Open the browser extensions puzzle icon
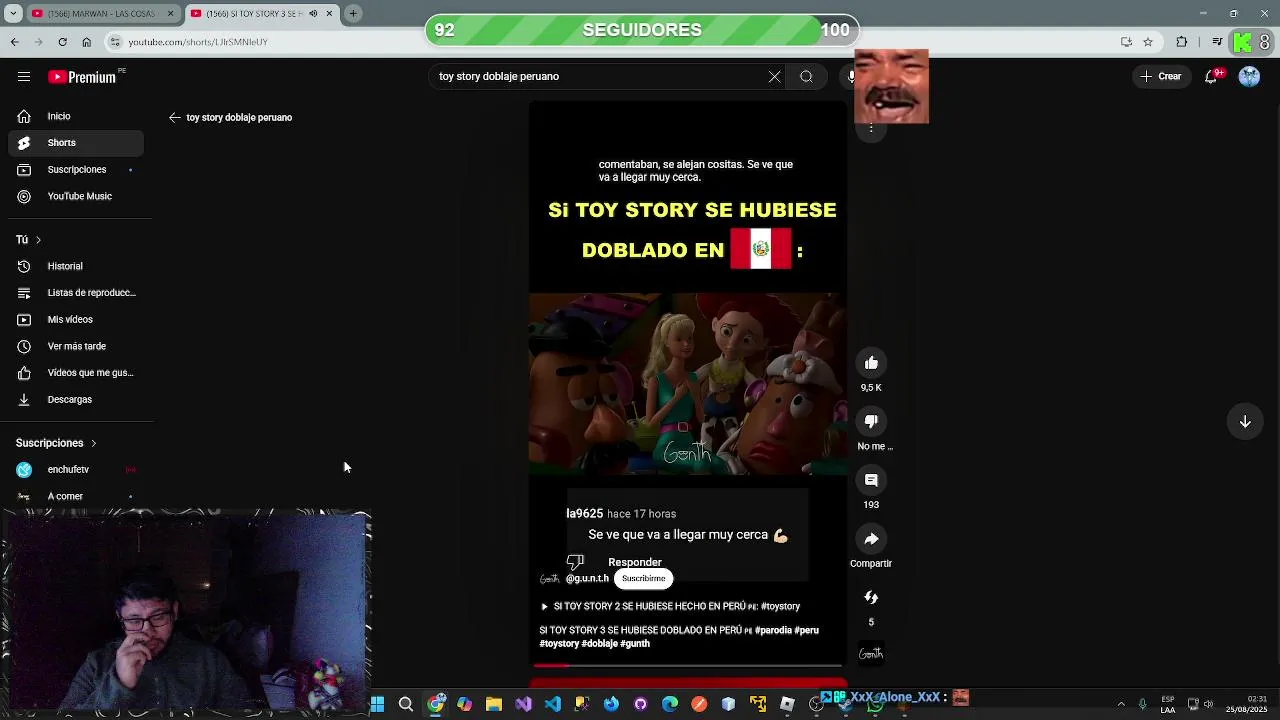Viewport: 1280px width, 720px height. (1182, 42)
